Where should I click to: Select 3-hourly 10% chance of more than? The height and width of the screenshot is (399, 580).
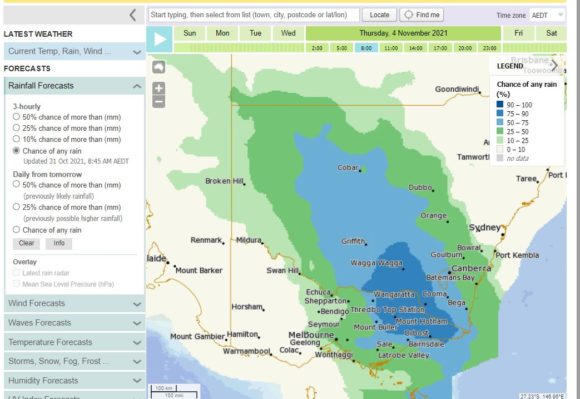16,139
